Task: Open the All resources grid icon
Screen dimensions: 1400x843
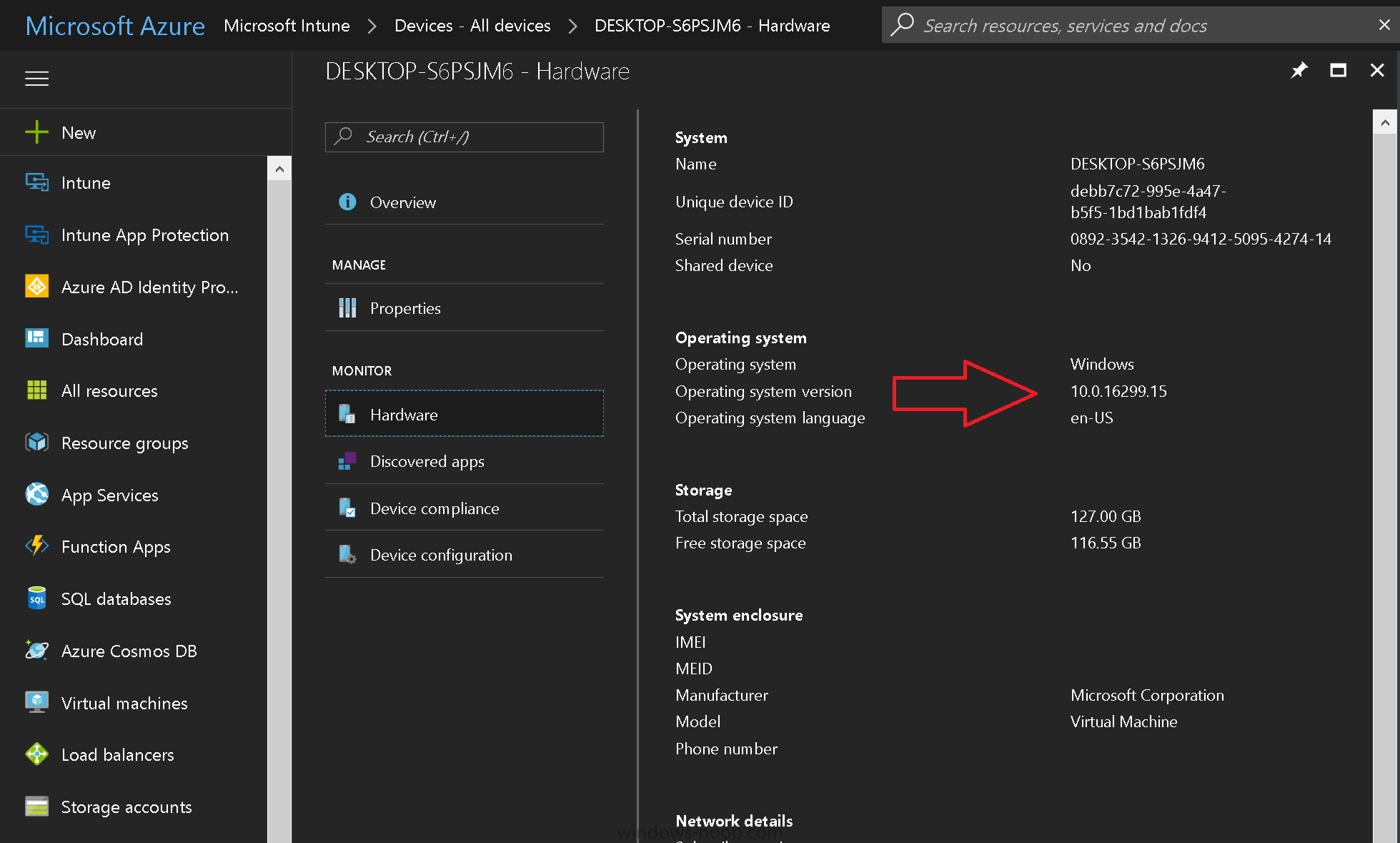Action: click(x=37, y=390)
